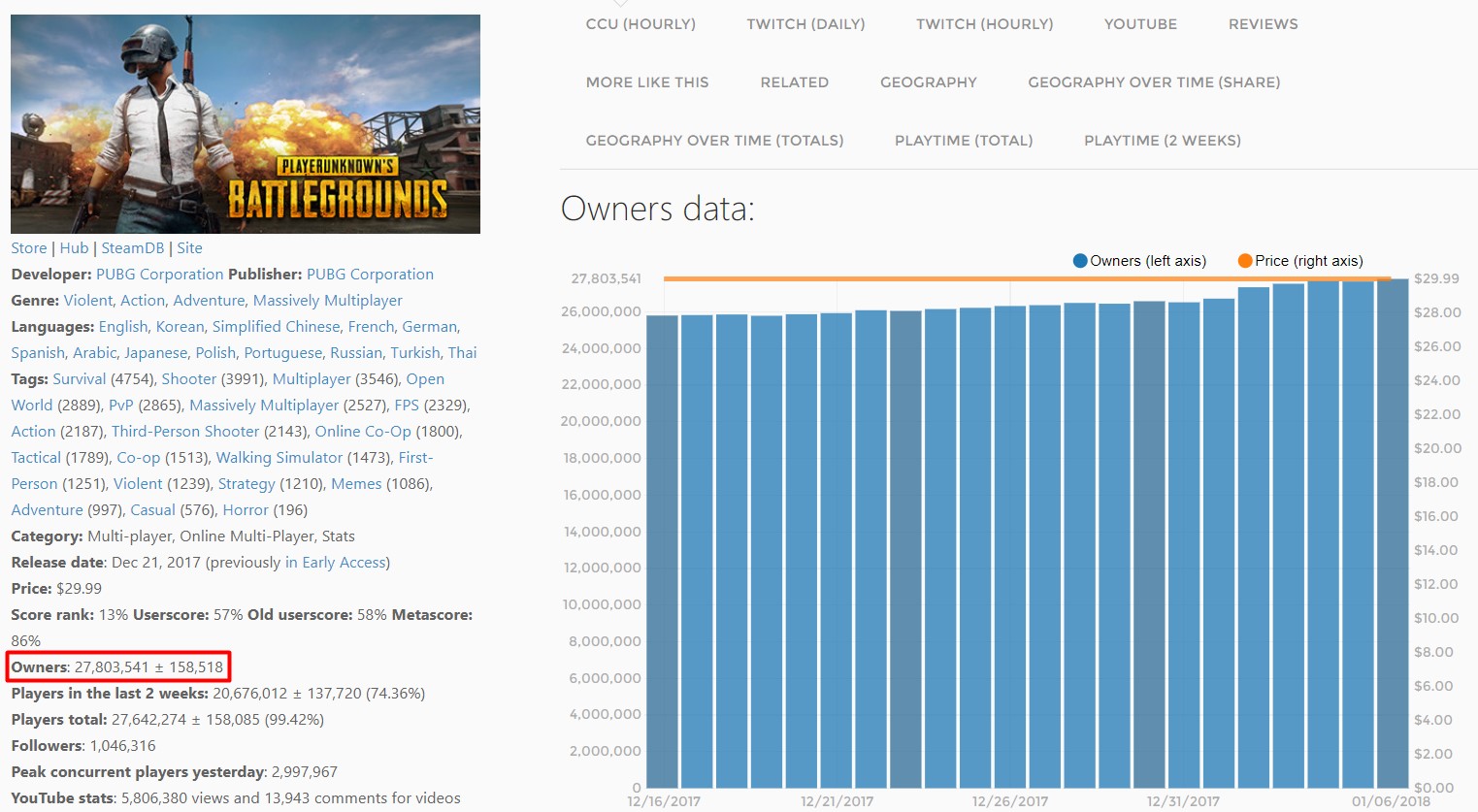The height and width of the screenshot is (812, 1478).
Task: Open the Playtime (Total) tab
Action: click(x=964, y=141)
